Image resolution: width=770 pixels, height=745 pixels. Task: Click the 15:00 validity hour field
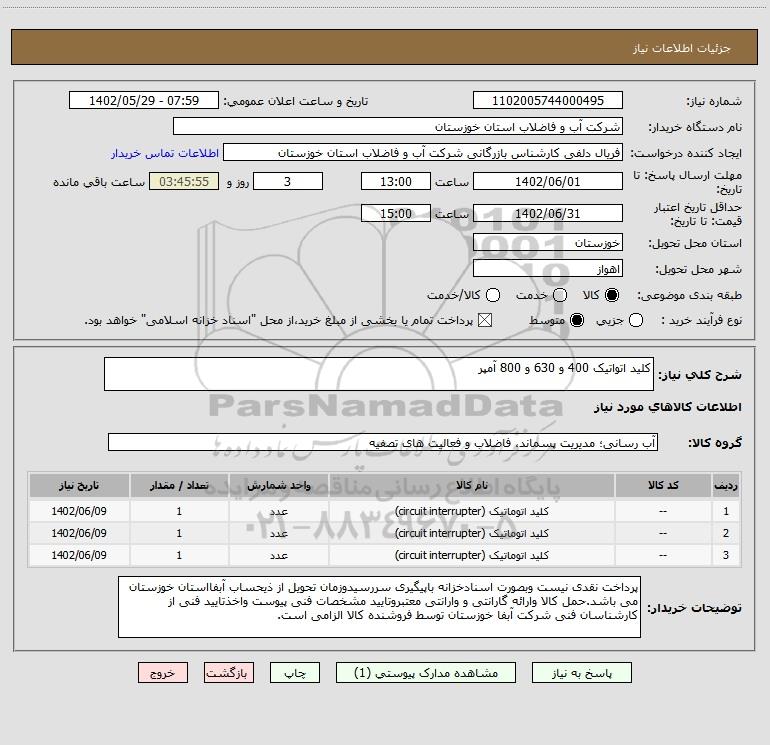[x=396, y=214]
